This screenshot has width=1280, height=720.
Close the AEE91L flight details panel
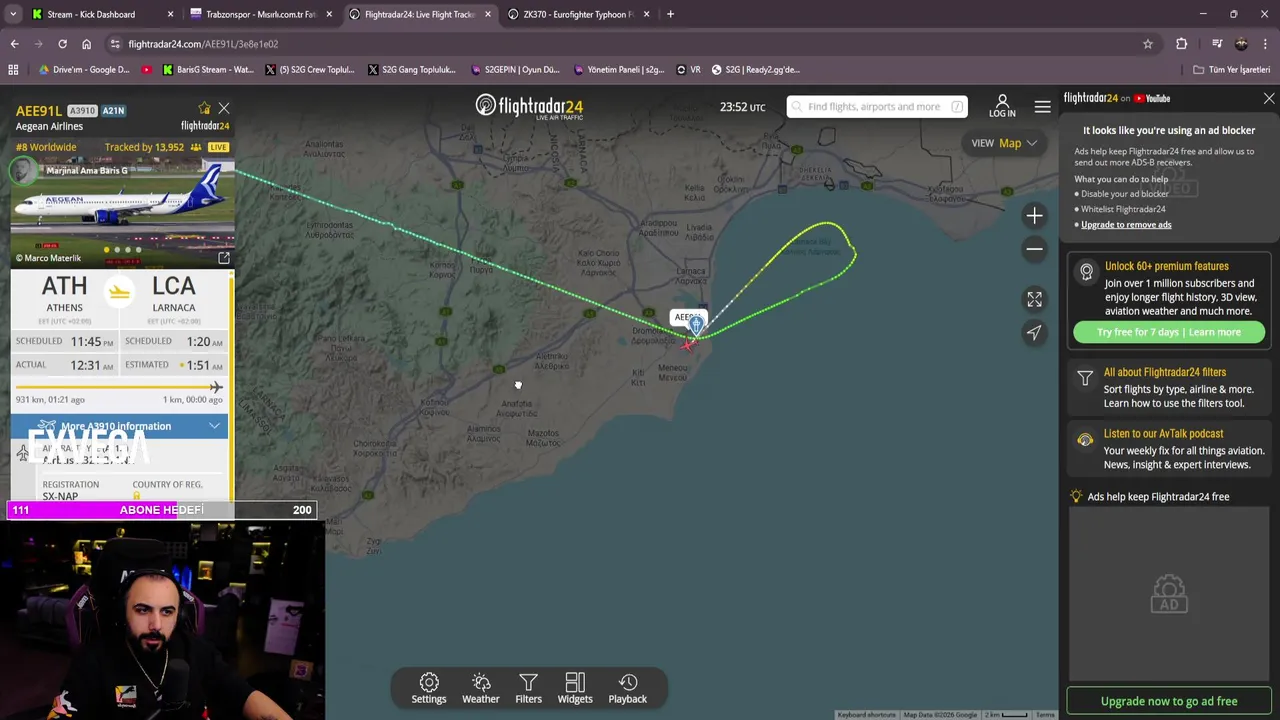[x=224, y=108]
